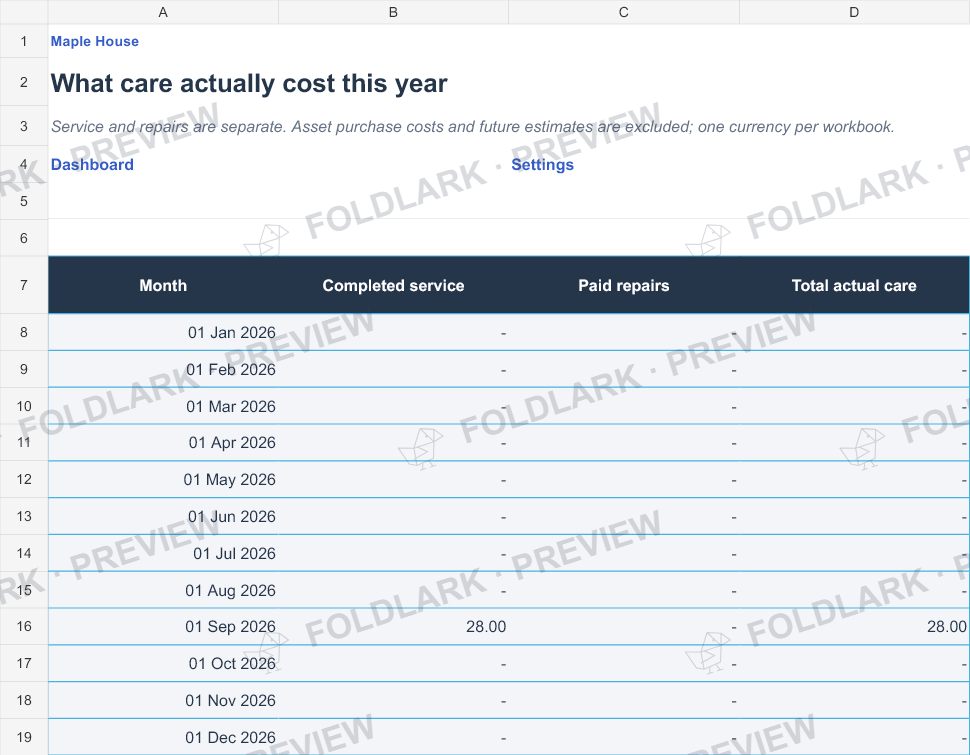Open the Settings link
The image size is (970, 755).
point(543,165)
